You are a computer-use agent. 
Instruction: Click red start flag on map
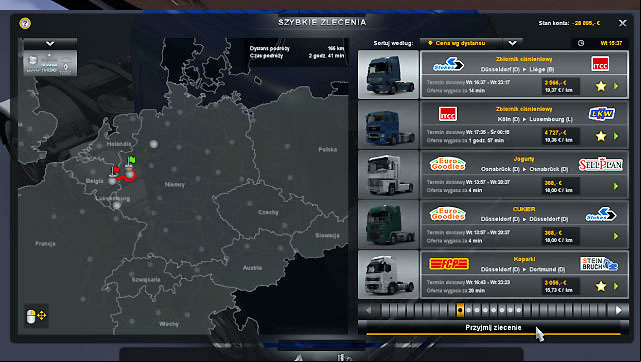point(115,171)
